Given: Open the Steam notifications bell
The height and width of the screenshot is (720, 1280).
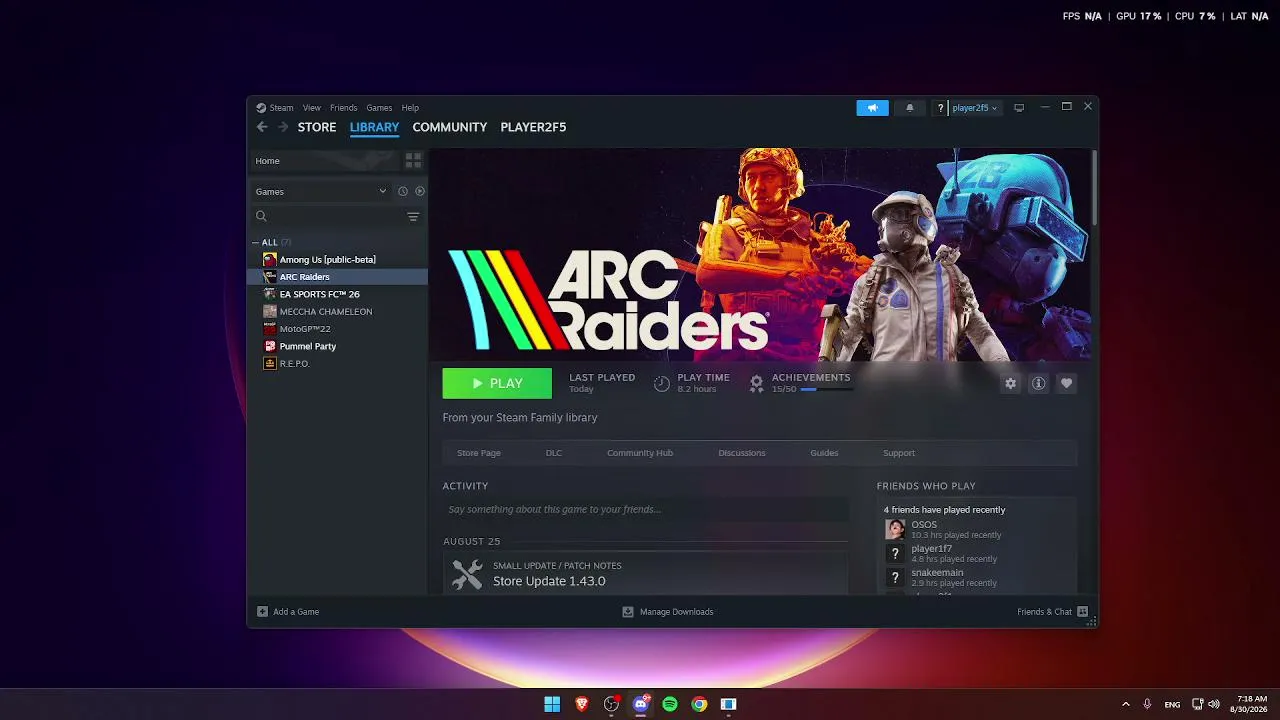Looking at the screenshot, I should pyautogui.click(x=910, y=108).
